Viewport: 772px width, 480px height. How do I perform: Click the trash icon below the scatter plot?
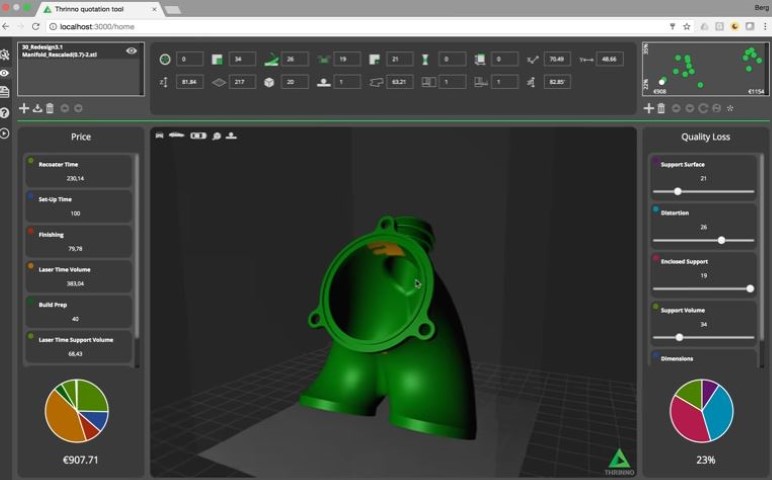tap(662, 108)
